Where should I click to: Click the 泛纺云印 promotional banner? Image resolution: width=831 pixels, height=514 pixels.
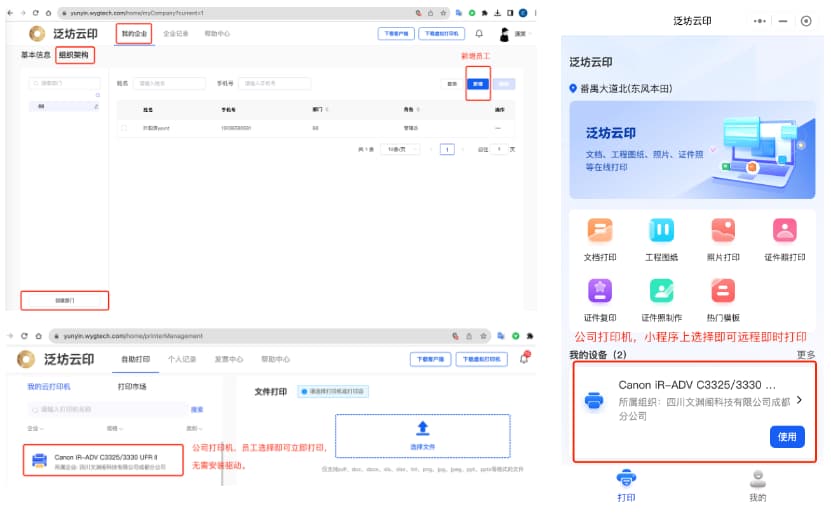pos(692,150)
